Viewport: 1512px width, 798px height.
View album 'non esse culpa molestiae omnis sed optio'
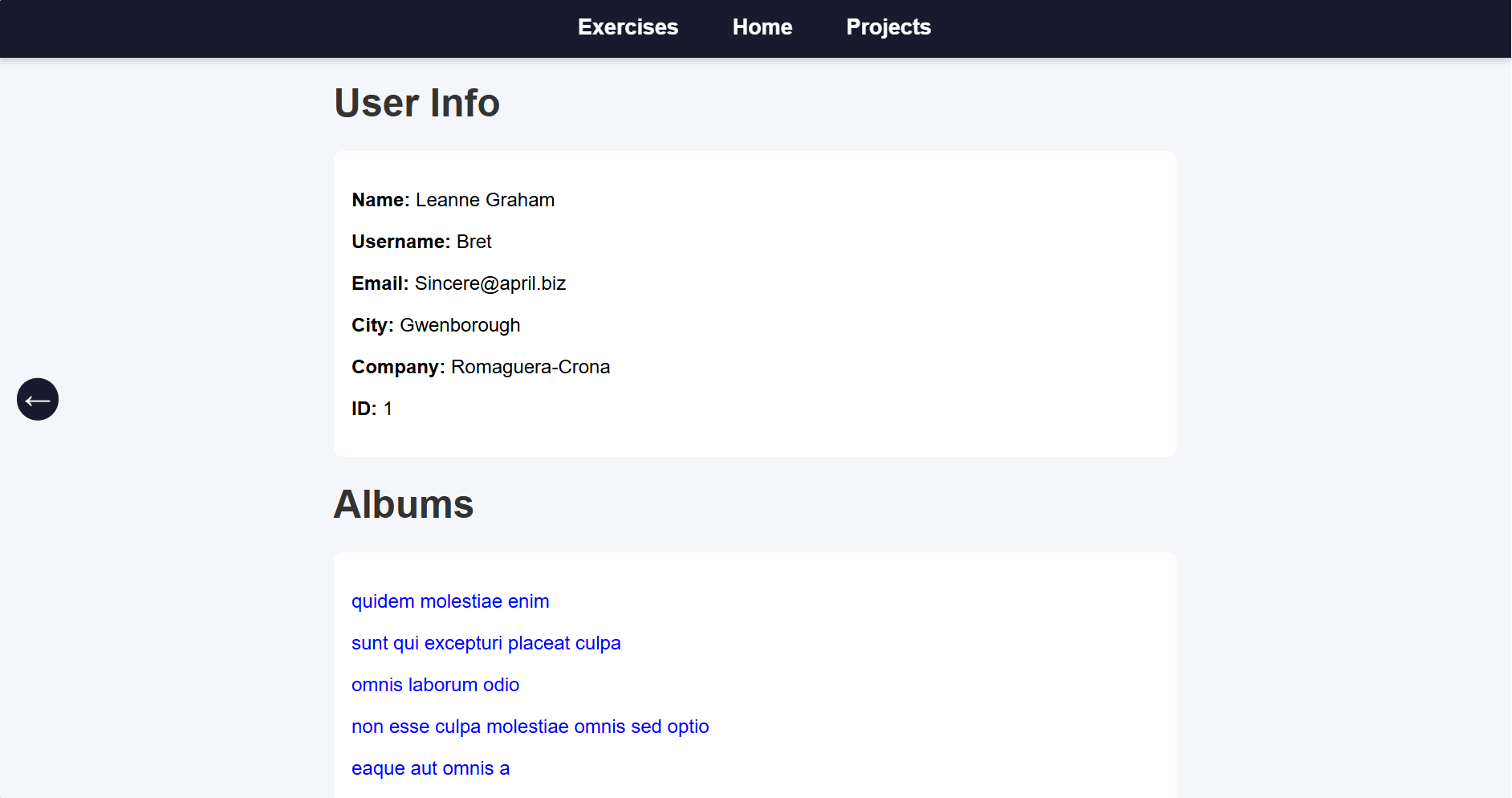click(x=530, y=727)
